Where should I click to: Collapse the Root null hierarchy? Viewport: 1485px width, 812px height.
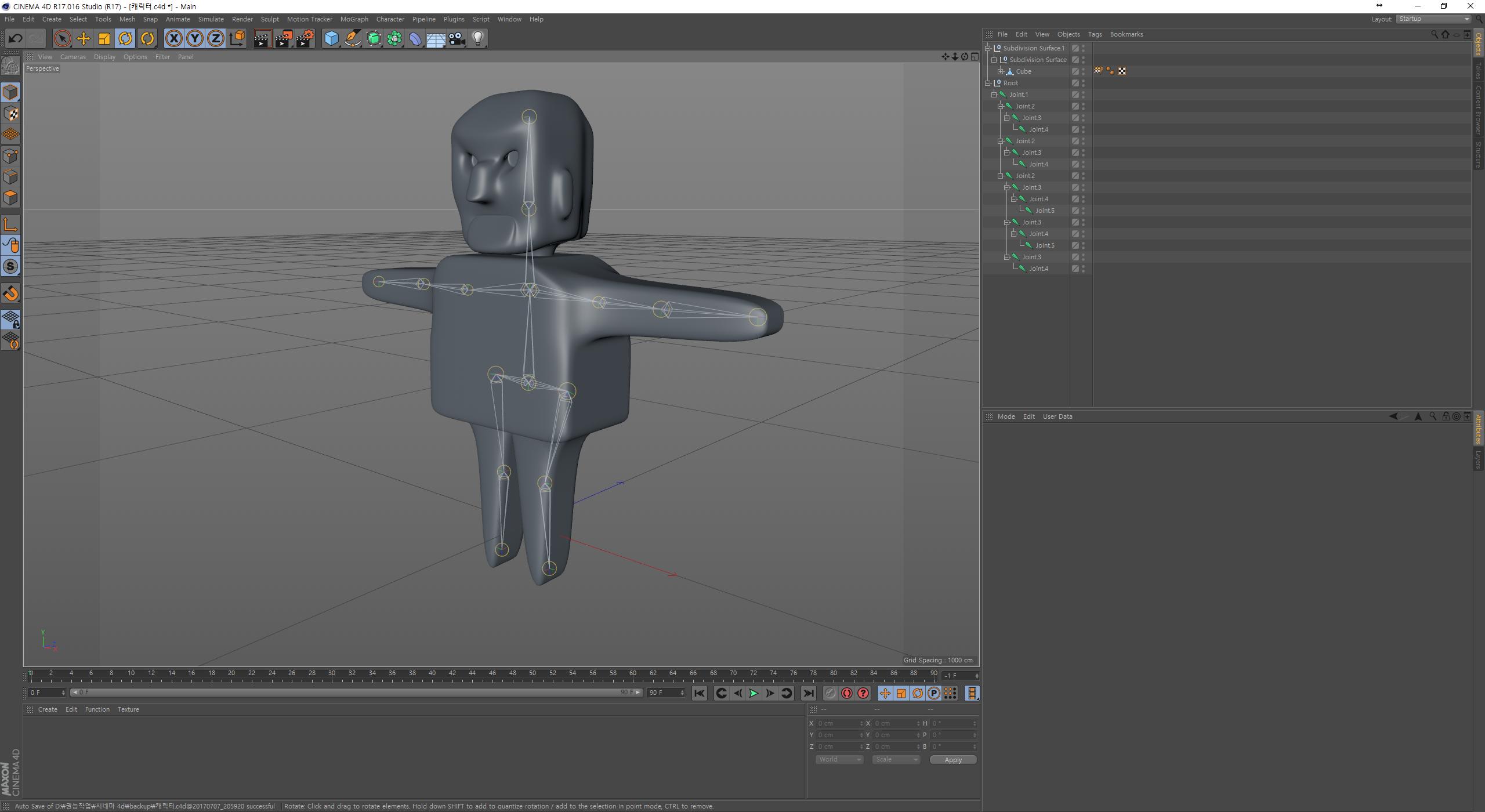coord(988,83)
